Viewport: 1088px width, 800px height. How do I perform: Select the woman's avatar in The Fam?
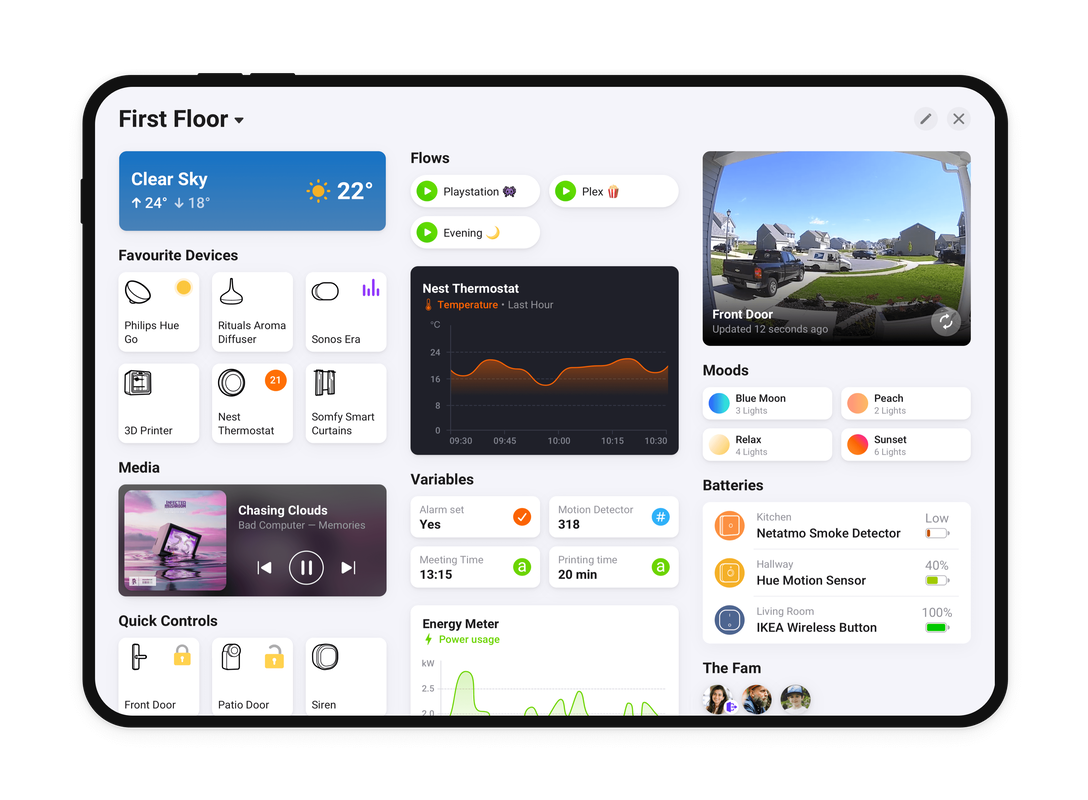tap(717, 699)
